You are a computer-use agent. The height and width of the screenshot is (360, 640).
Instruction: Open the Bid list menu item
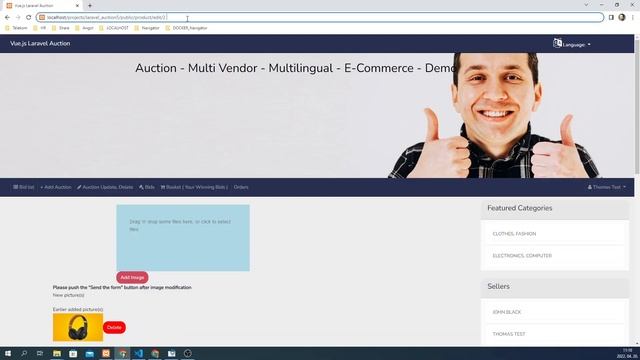point(24,187)
